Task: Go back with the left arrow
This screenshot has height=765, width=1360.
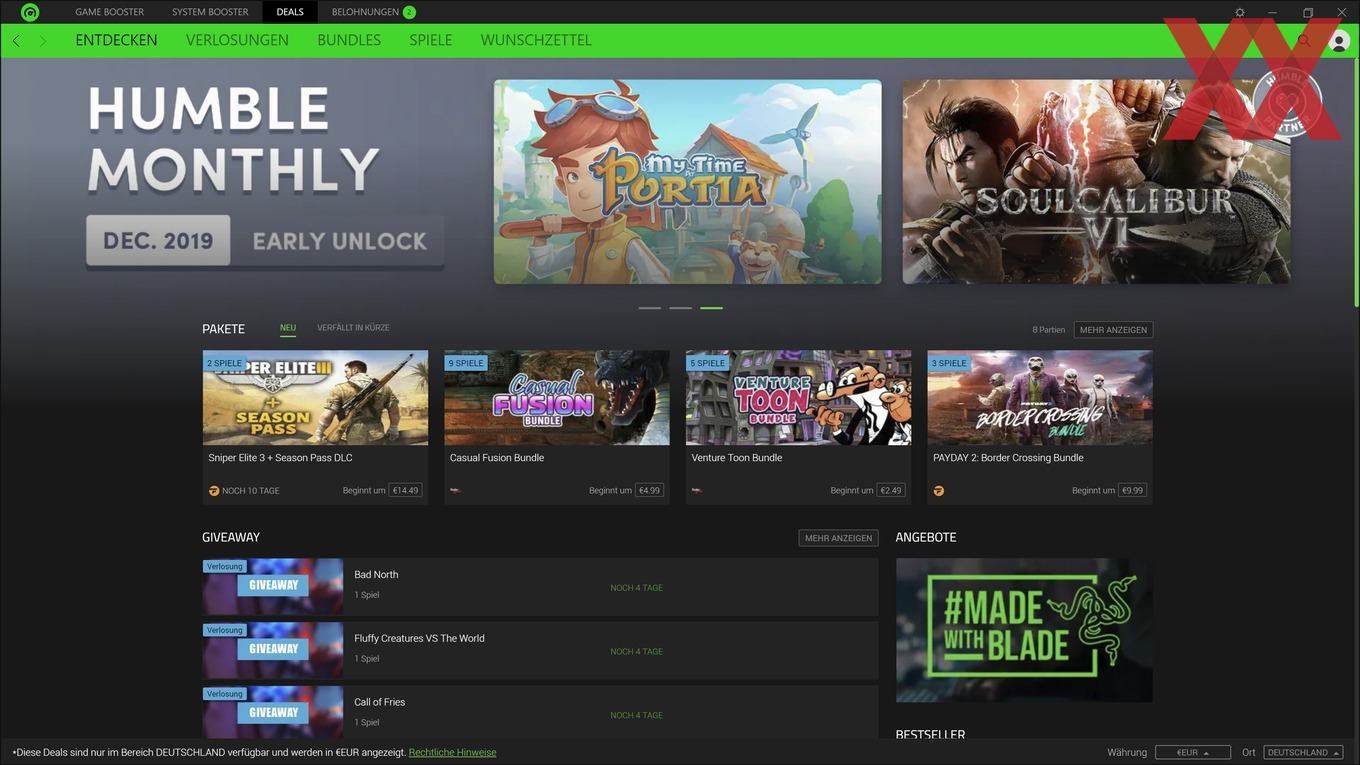Action: point(16,41)
